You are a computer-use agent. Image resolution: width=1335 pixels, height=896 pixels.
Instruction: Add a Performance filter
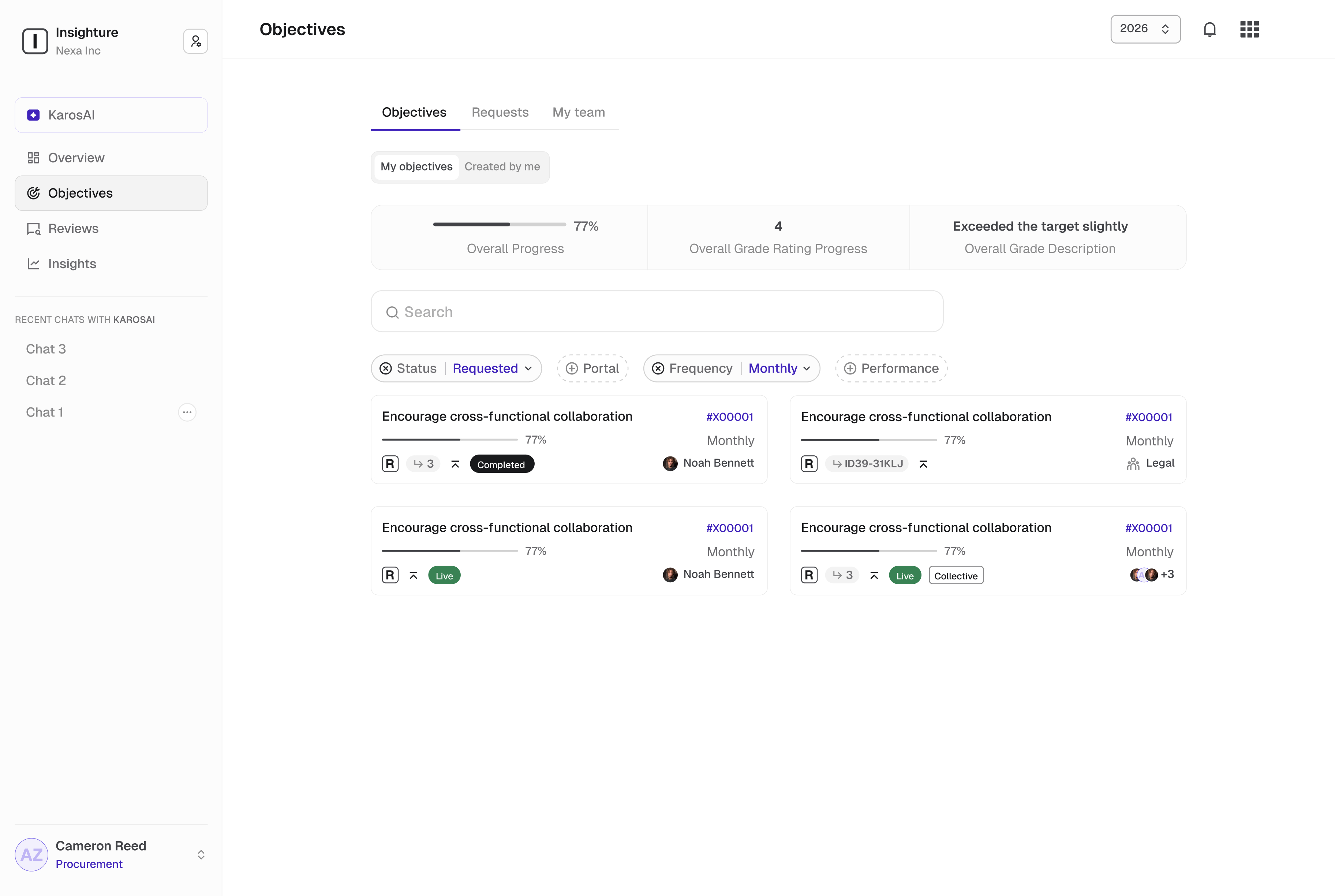coord(891,369)
